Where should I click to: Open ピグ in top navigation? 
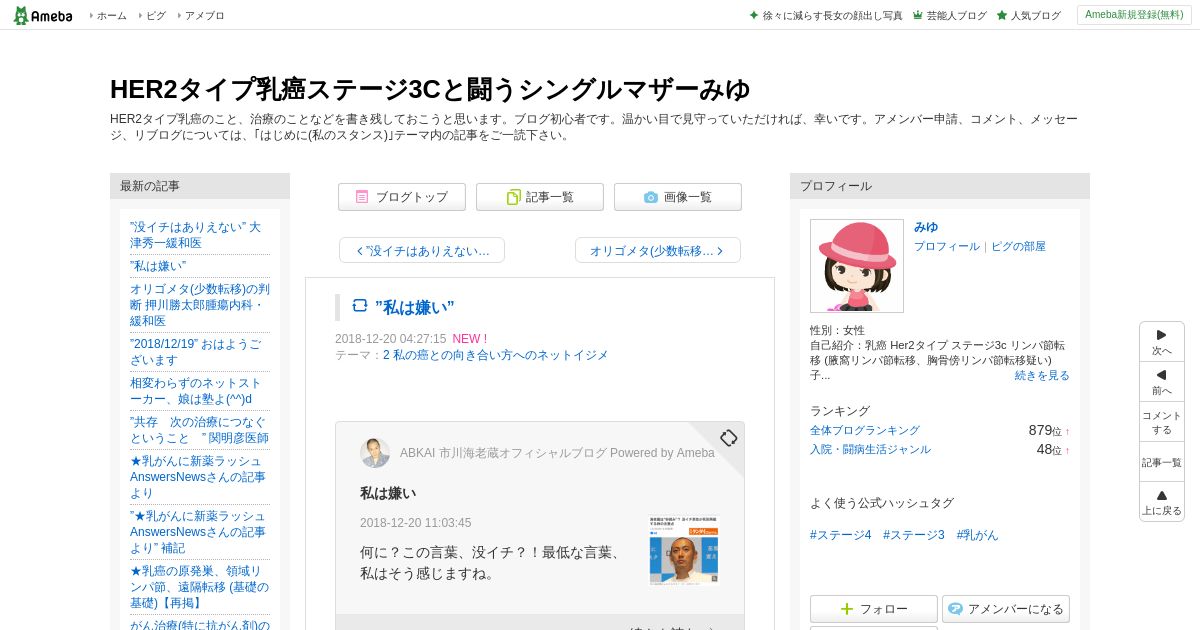pyautogui.click(x=156, y=16)
